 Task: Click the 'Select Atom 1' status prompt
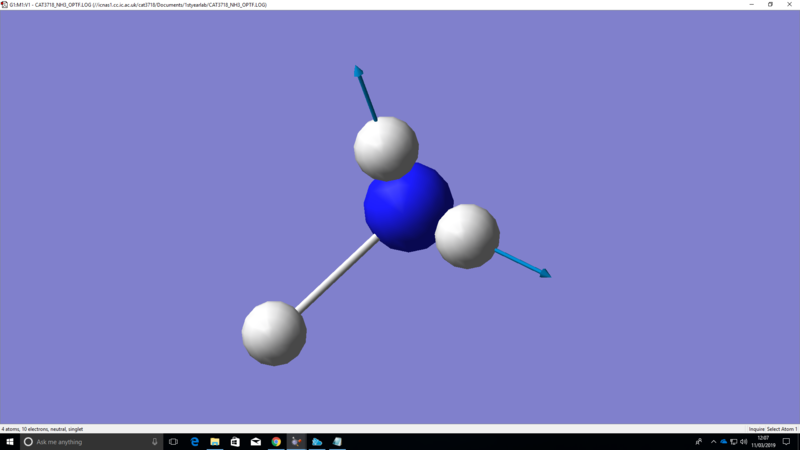coord(782,429)
